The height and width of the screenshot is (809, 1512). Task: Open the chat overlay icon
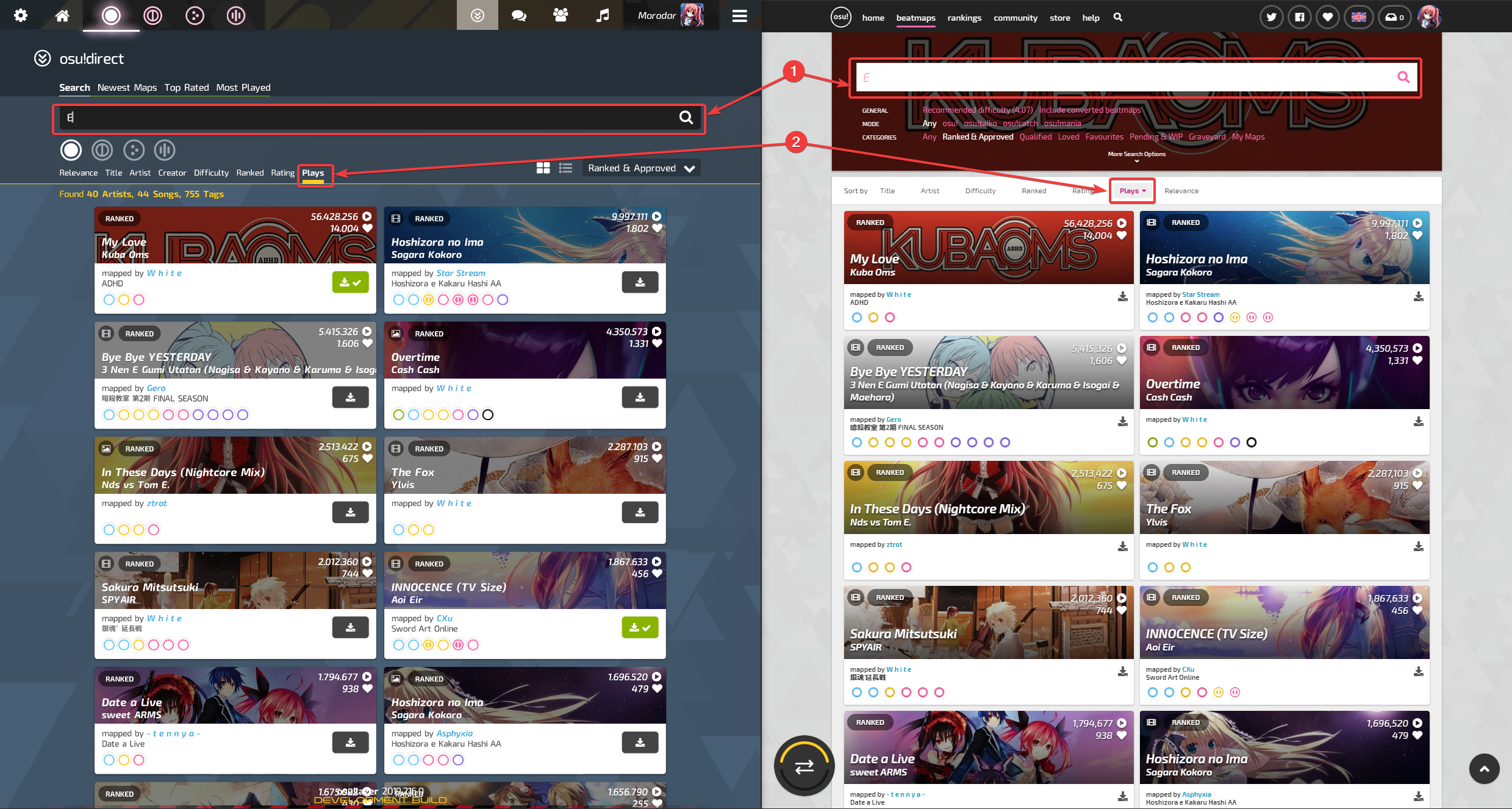518,15
